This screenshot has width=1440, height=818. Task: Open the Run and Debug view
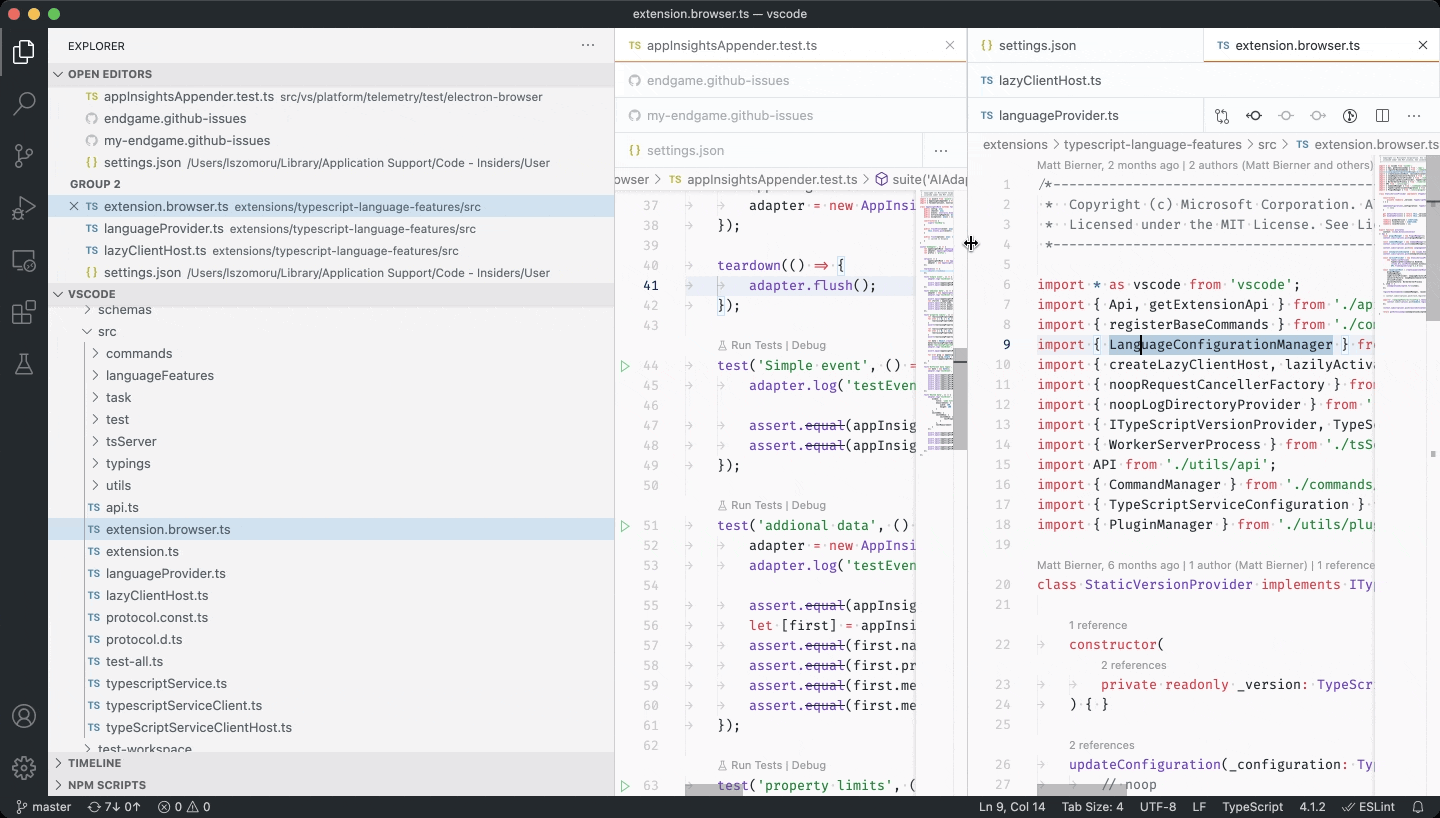(24, 208)
